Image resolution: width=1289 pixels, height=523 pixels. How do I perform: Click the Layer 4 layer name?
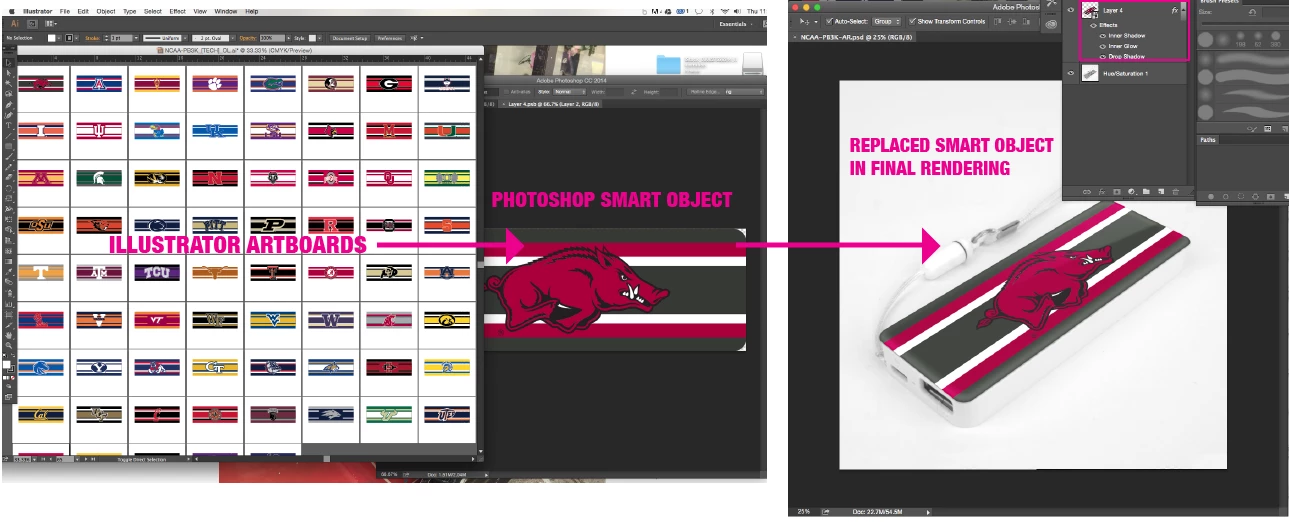point(1113,10)
